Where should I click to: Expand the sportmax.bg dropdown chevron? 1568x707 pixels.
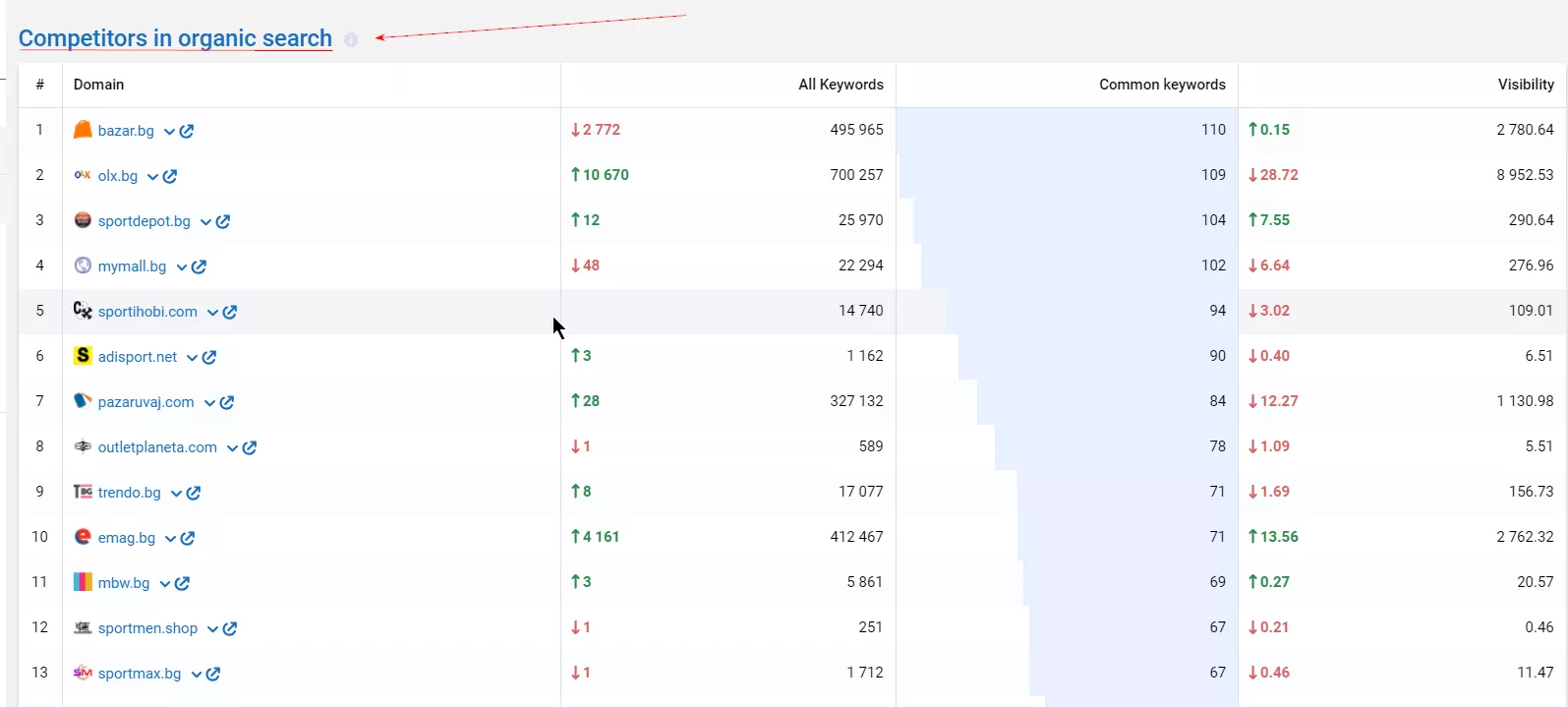(196, 675)
